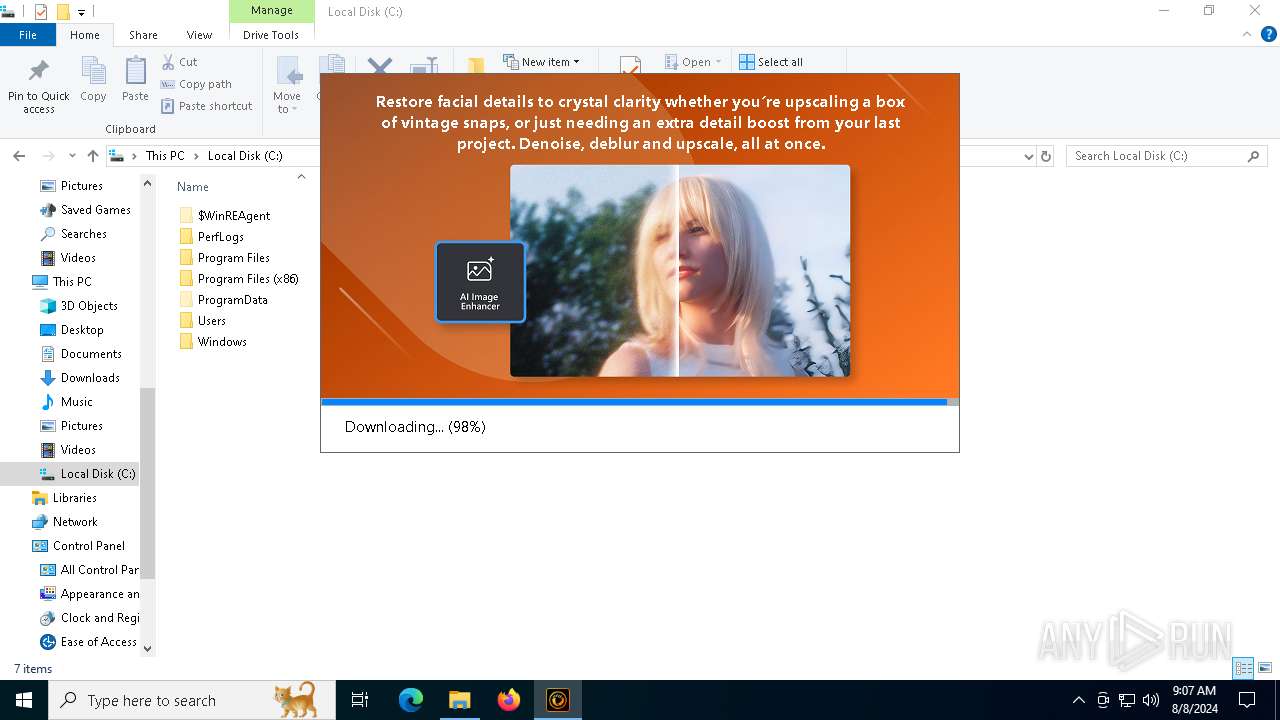Viewport: 1280px width, 720px height.
Task: Click Select all in ribbon
Action: coord(771,62)
